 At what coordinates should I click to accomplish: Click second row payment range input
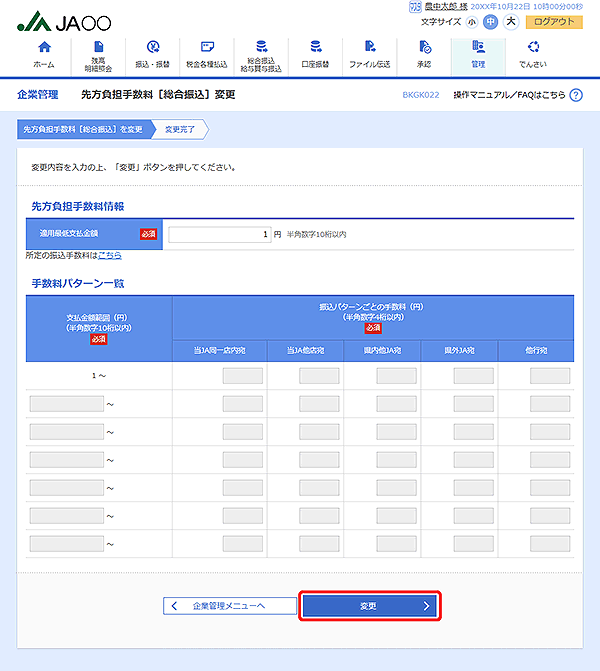coord(67,404)
